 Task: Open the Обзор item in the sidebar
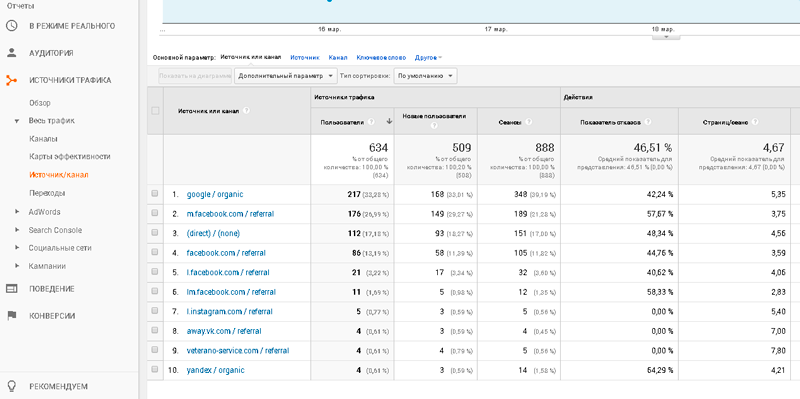[x=40, y=103]
